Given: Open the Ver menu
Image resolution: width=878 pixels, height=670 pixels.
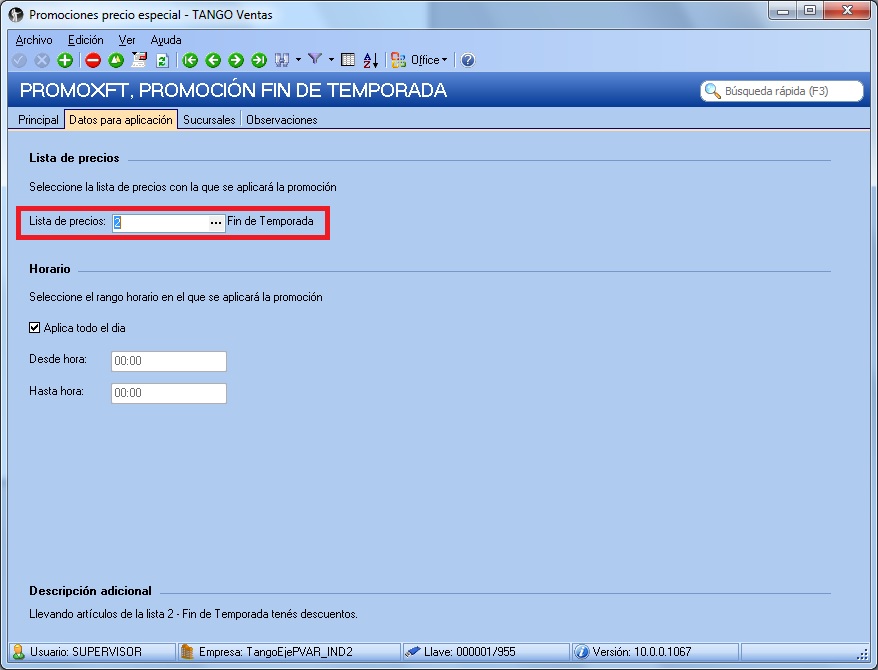Looking at the screenshot, I should click(127, 40).
